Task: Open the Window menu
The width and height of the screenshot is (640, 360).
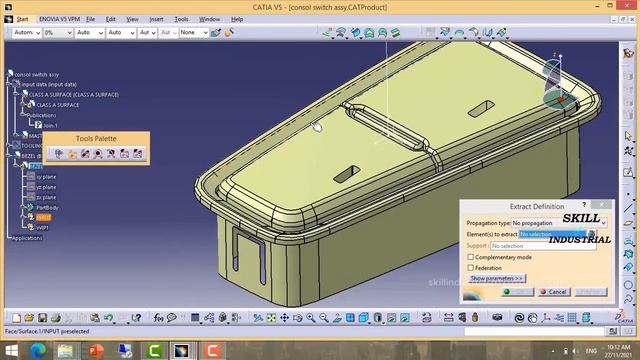Action: [x=209, y=19]
